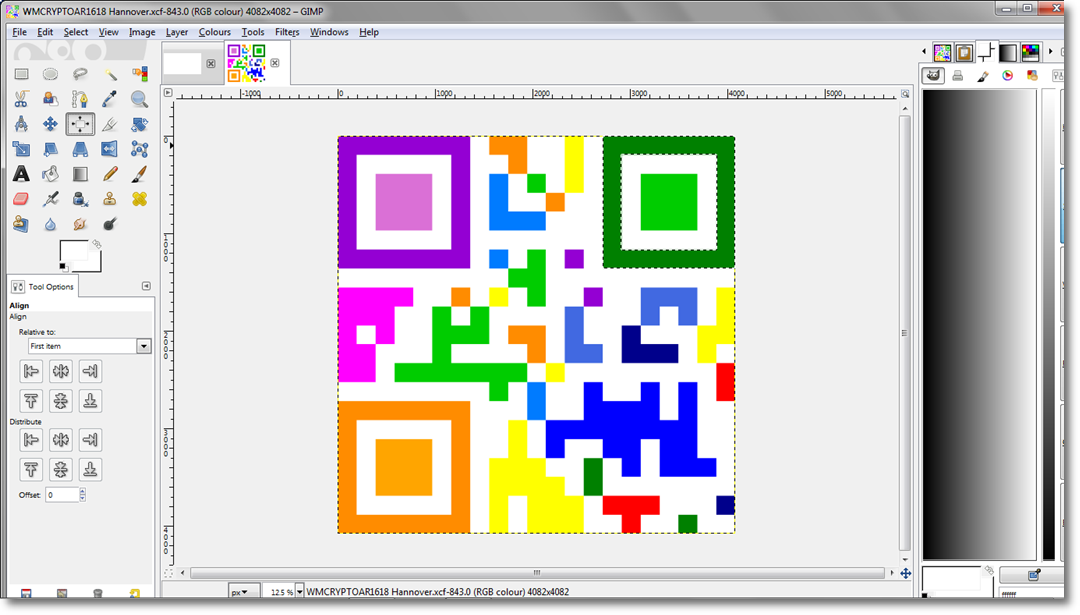Viewport: 1080px width, 615px height.
Task: Align left edge of target
Action: [x=31, y=371]
